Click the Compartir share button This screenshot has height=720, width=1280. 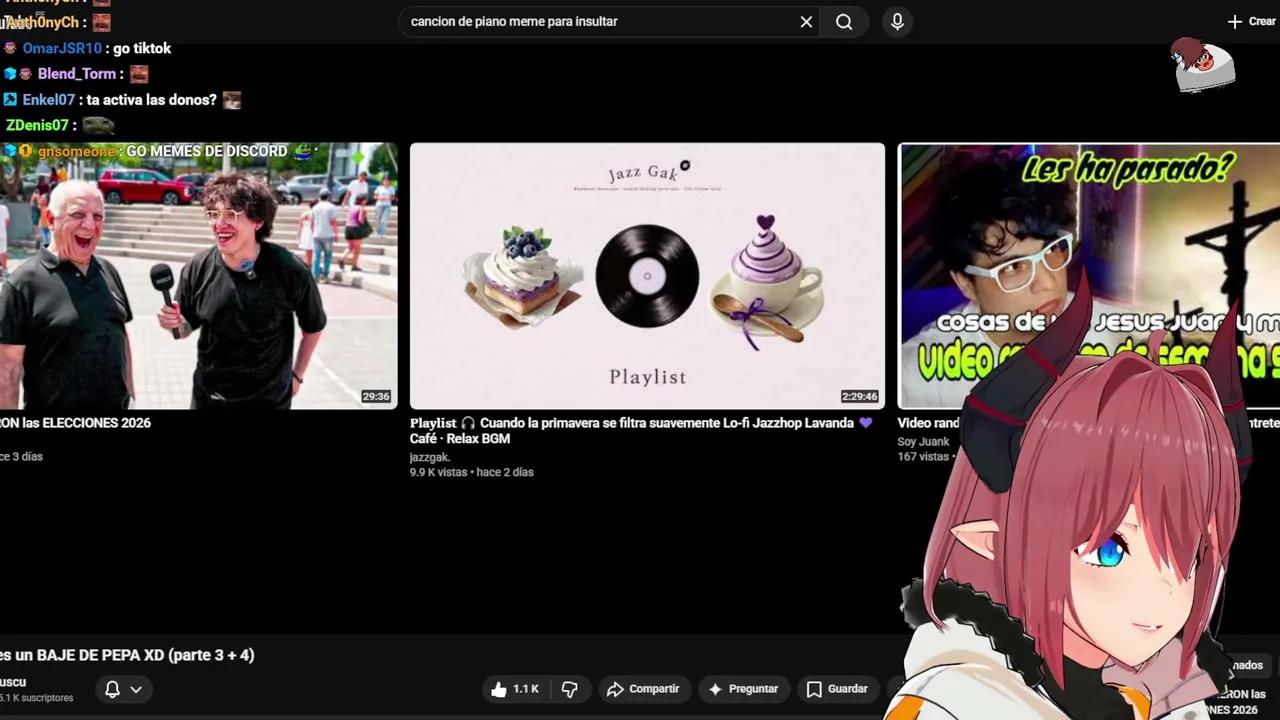click(643, 689)
